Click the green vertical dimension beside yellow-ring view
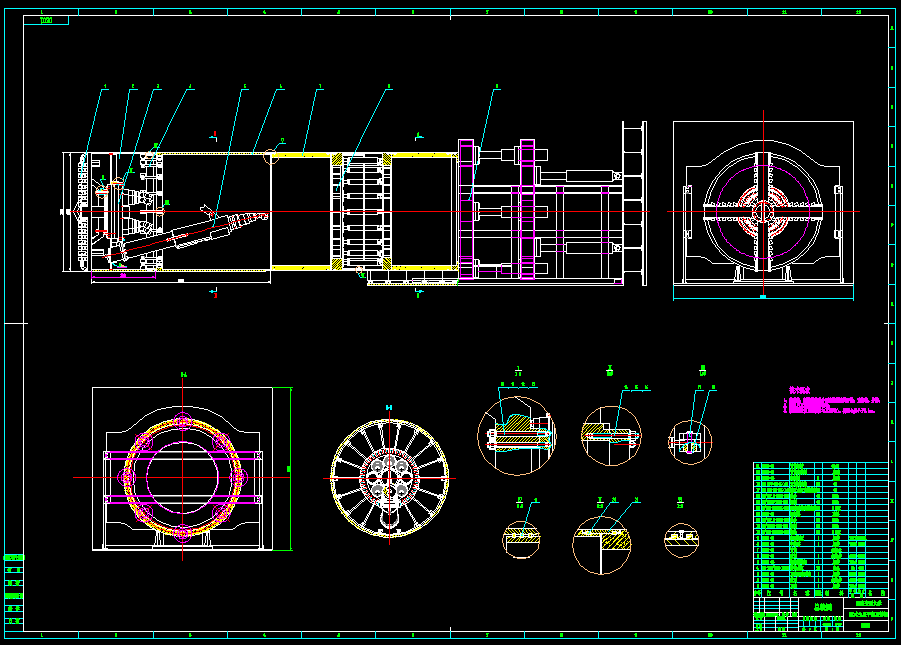Screen dimensions: 901x645 (x=290, y=469)
